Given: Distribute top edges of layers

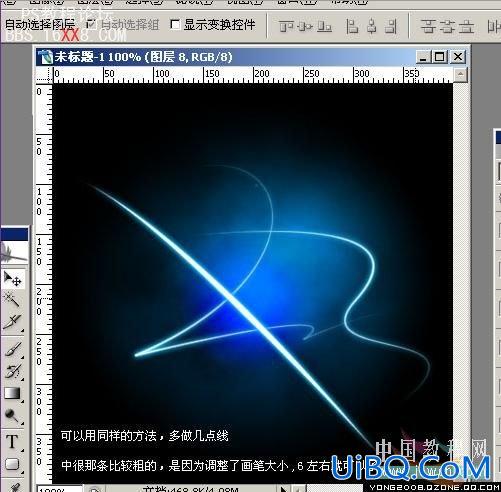Looking at the screenshot, I should 428,26.
